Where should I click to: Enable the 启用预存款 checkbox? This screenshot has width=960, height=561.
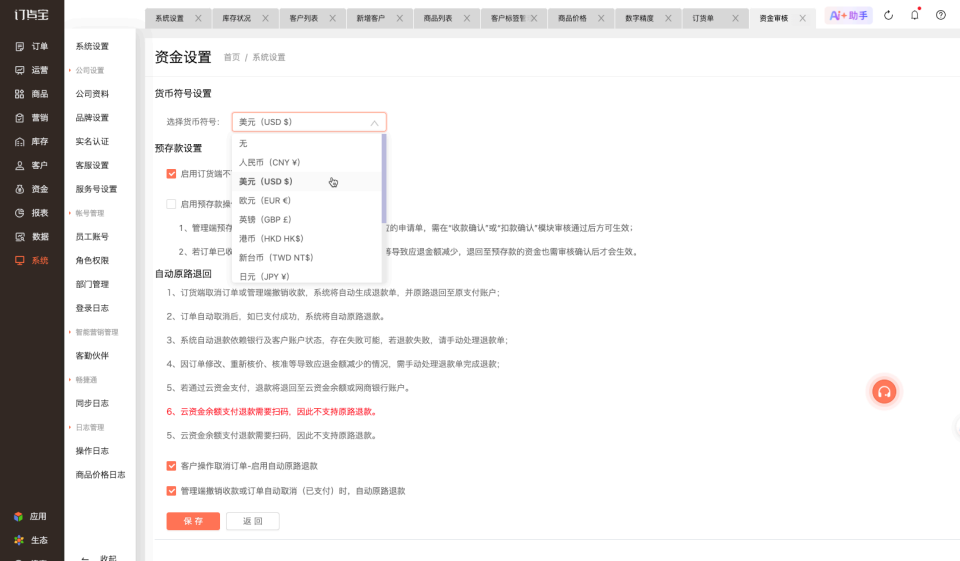[x=171, y=204]
